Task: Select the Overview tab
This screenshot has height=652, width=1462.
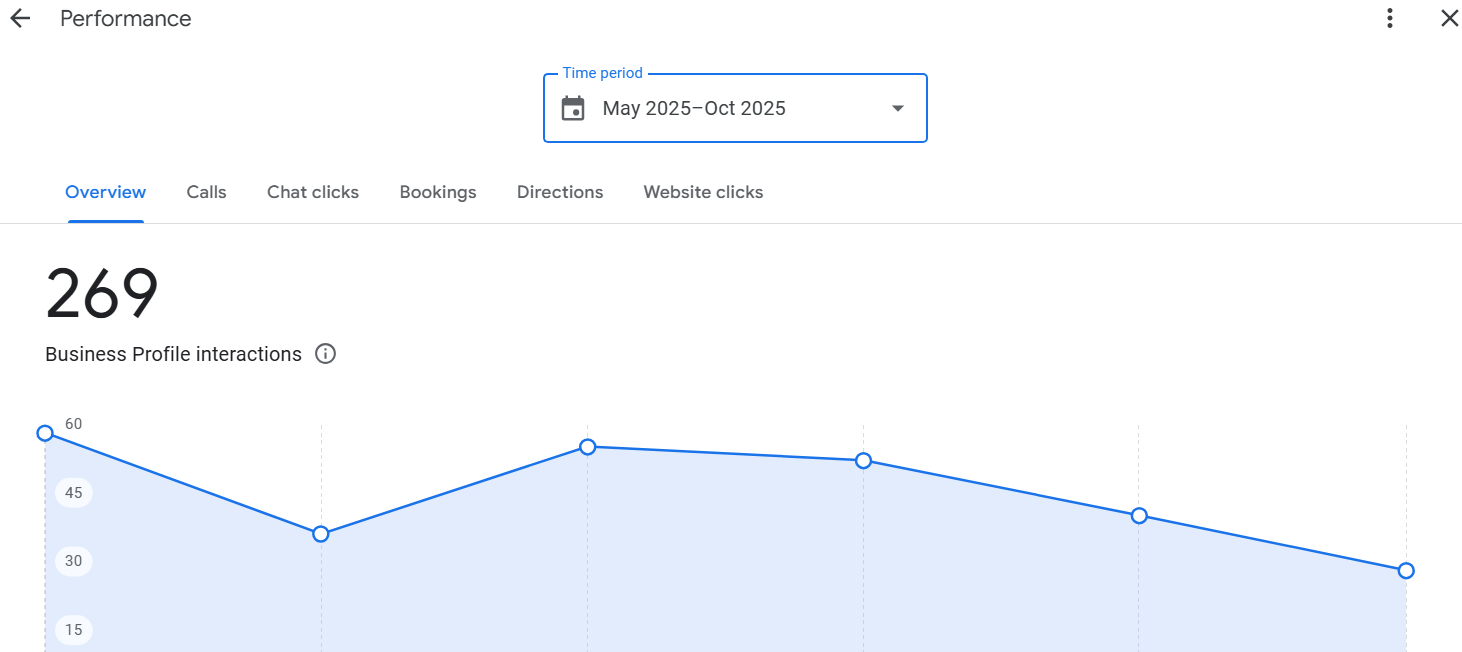Action: coord(105,192)
